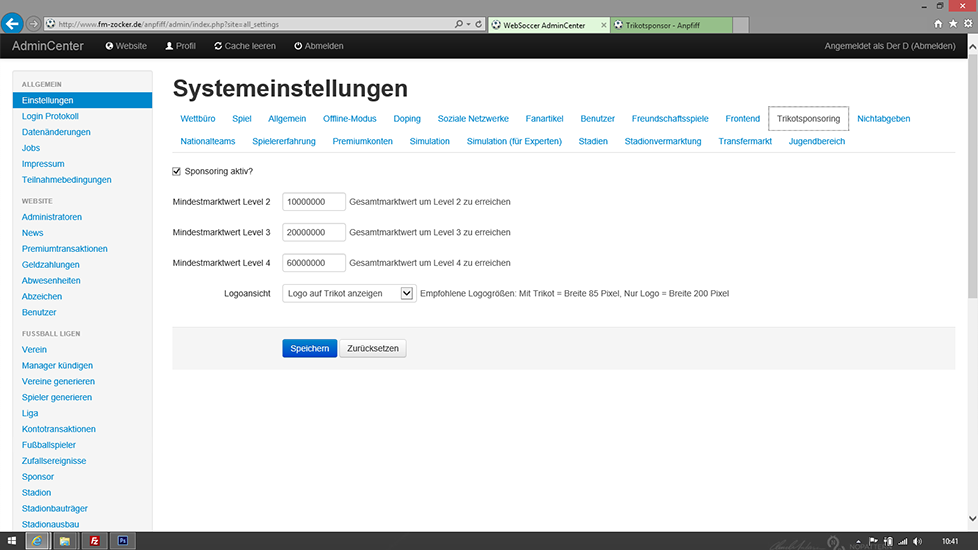Open File Explorer from the taskbar

[x=65, y=541]
